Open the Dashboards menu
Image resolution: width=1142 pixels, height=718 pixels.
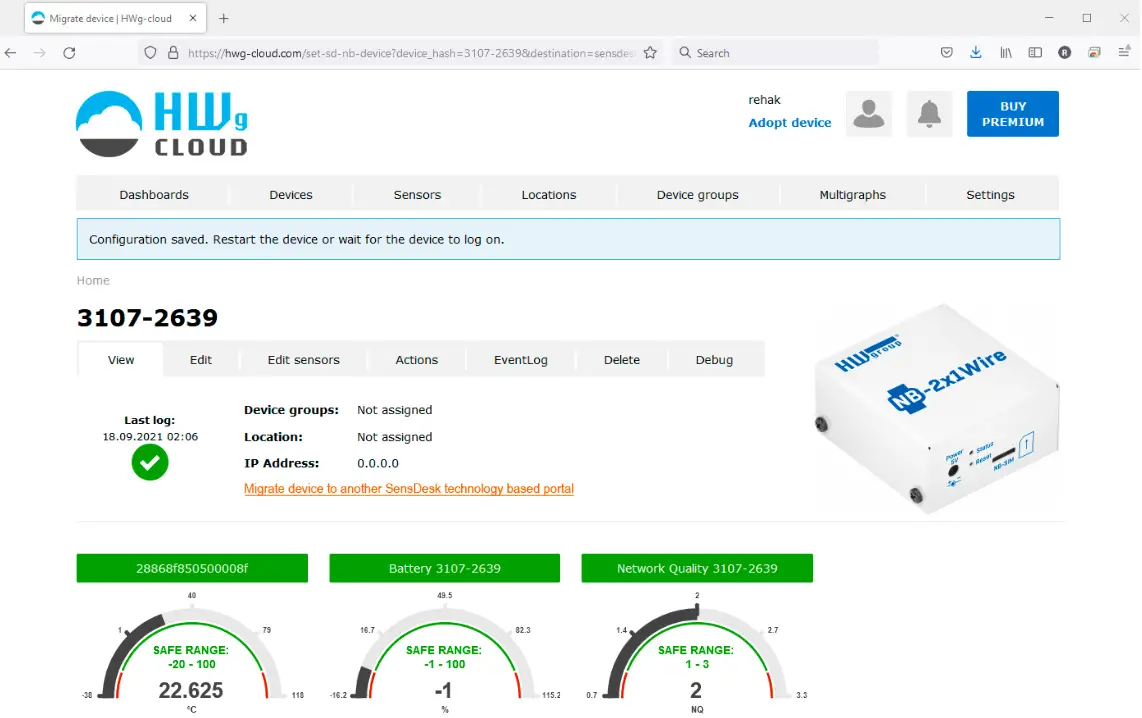pos(154,194)
